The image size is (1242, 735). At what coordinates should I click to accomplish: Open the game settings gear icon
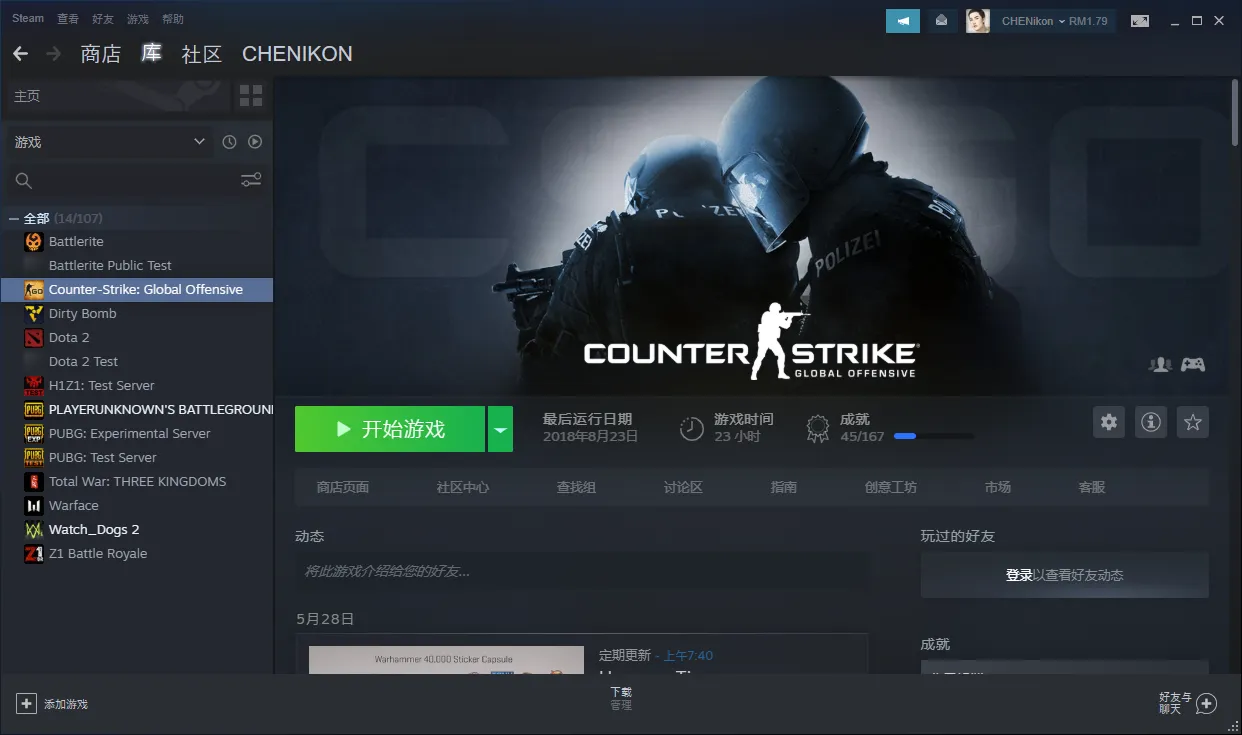click(1109, 422)
